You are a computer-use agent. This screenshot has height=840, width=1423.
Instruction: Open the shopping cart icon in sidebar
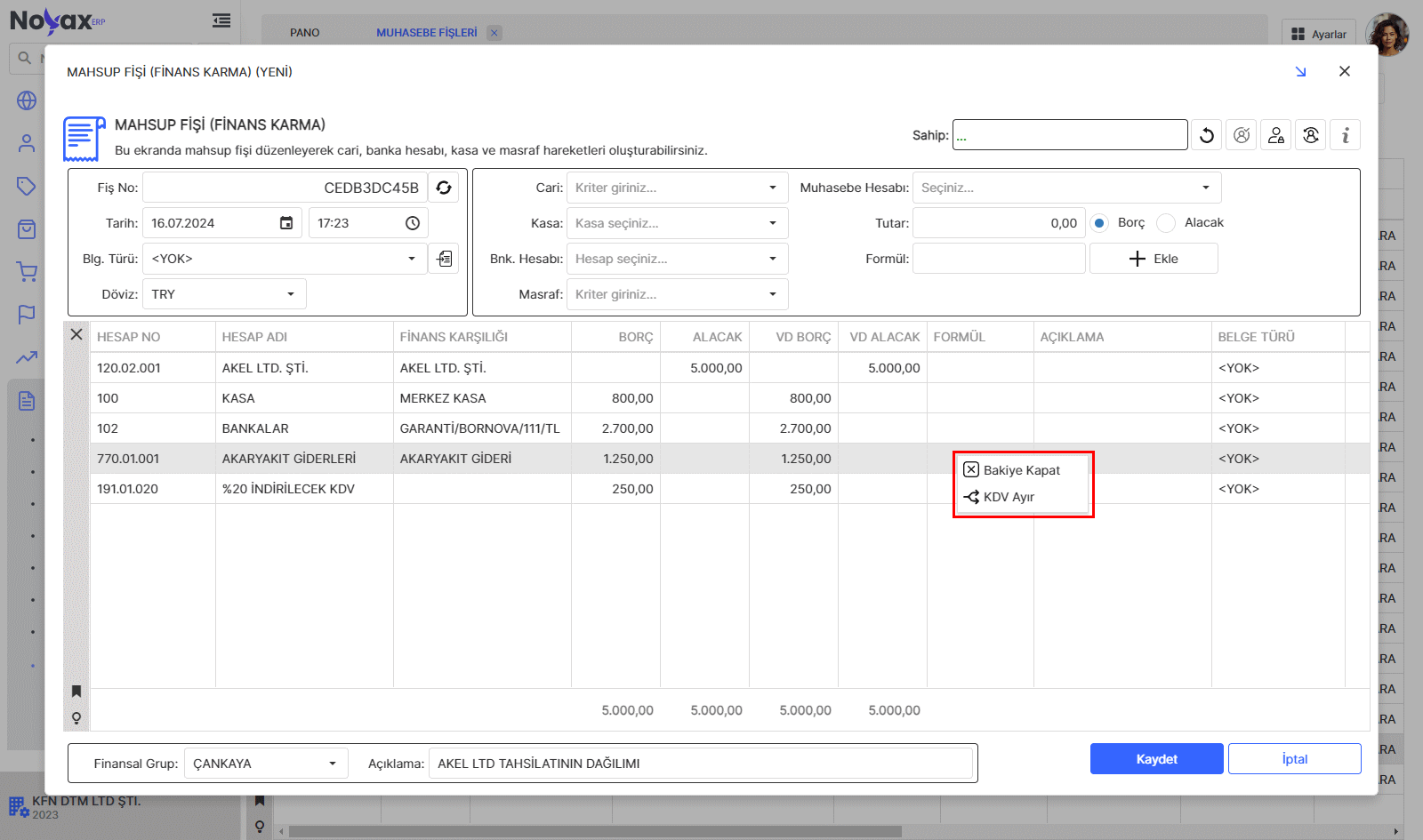click(27, 272)
